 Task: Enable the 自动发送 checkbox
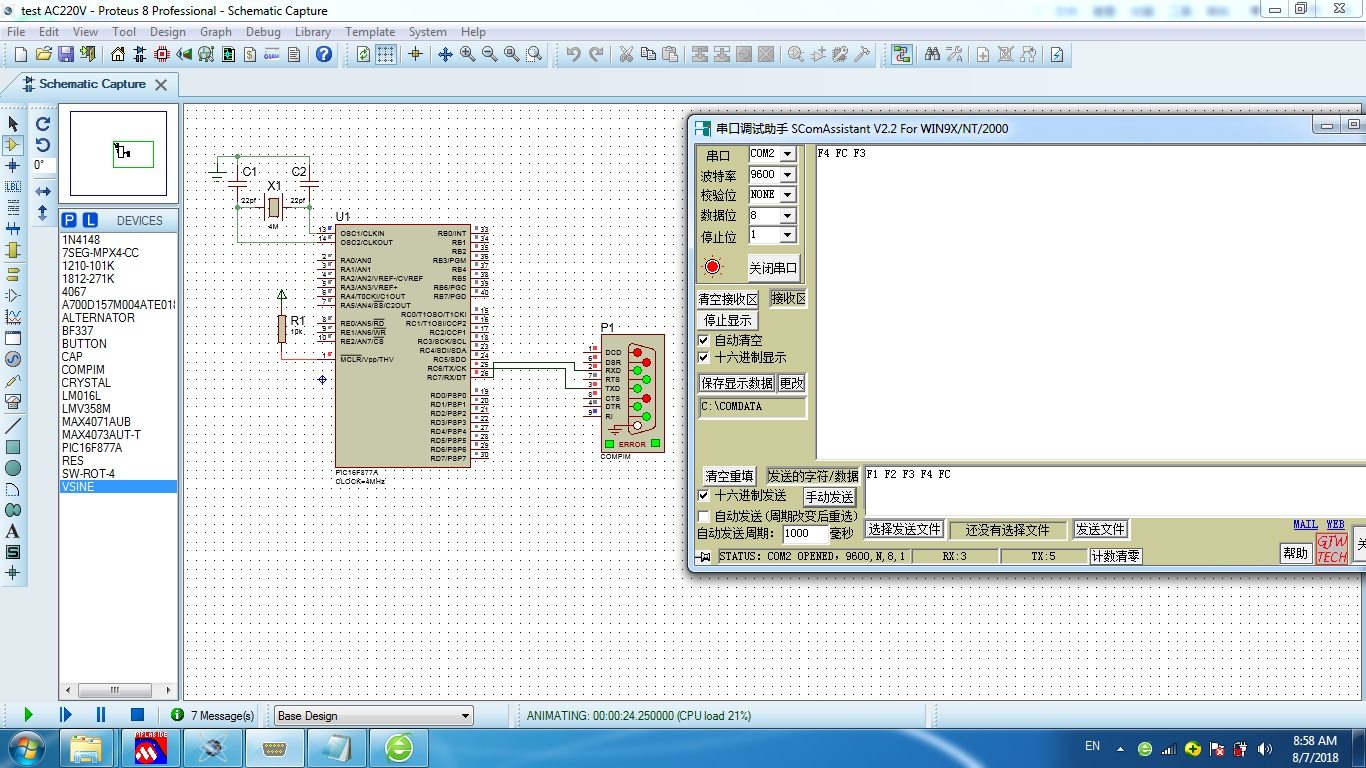click(704, 516)
